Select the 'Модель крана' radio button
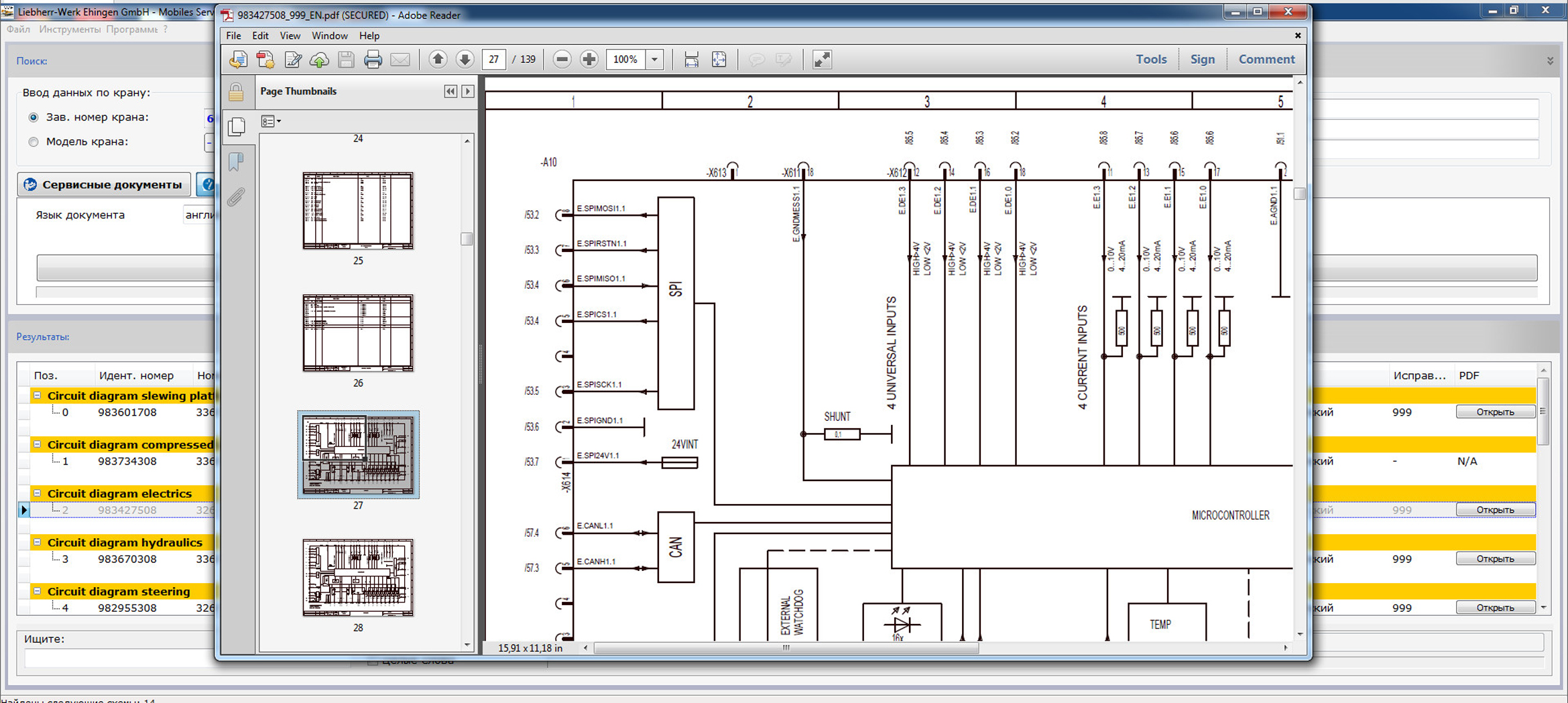Image resolution: width=1568 pixels, height=703 pixels. pos(34,142)
